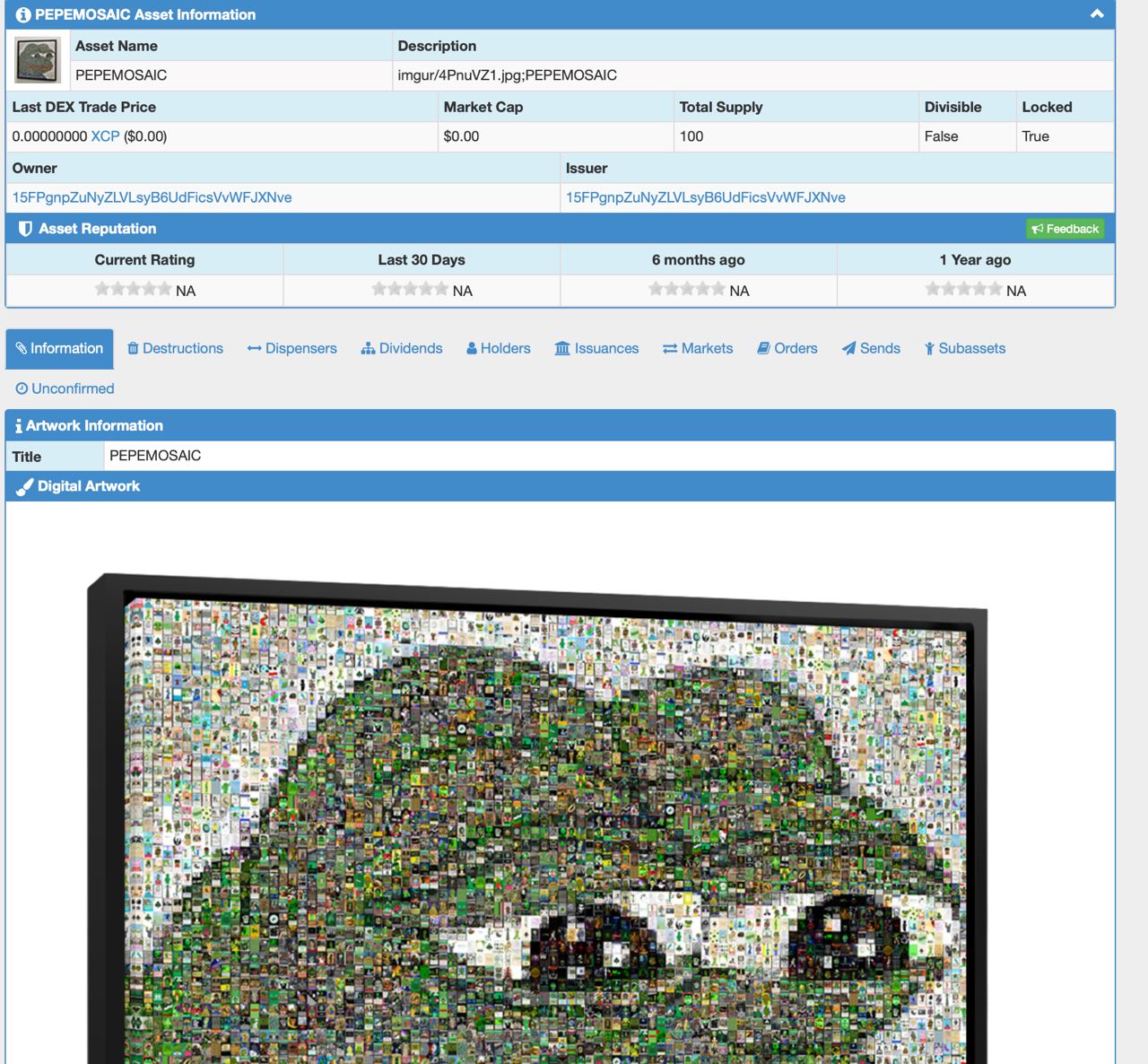Click the 1 Year ago rating stars
1148x1064 pixels.
coord(964,289)
